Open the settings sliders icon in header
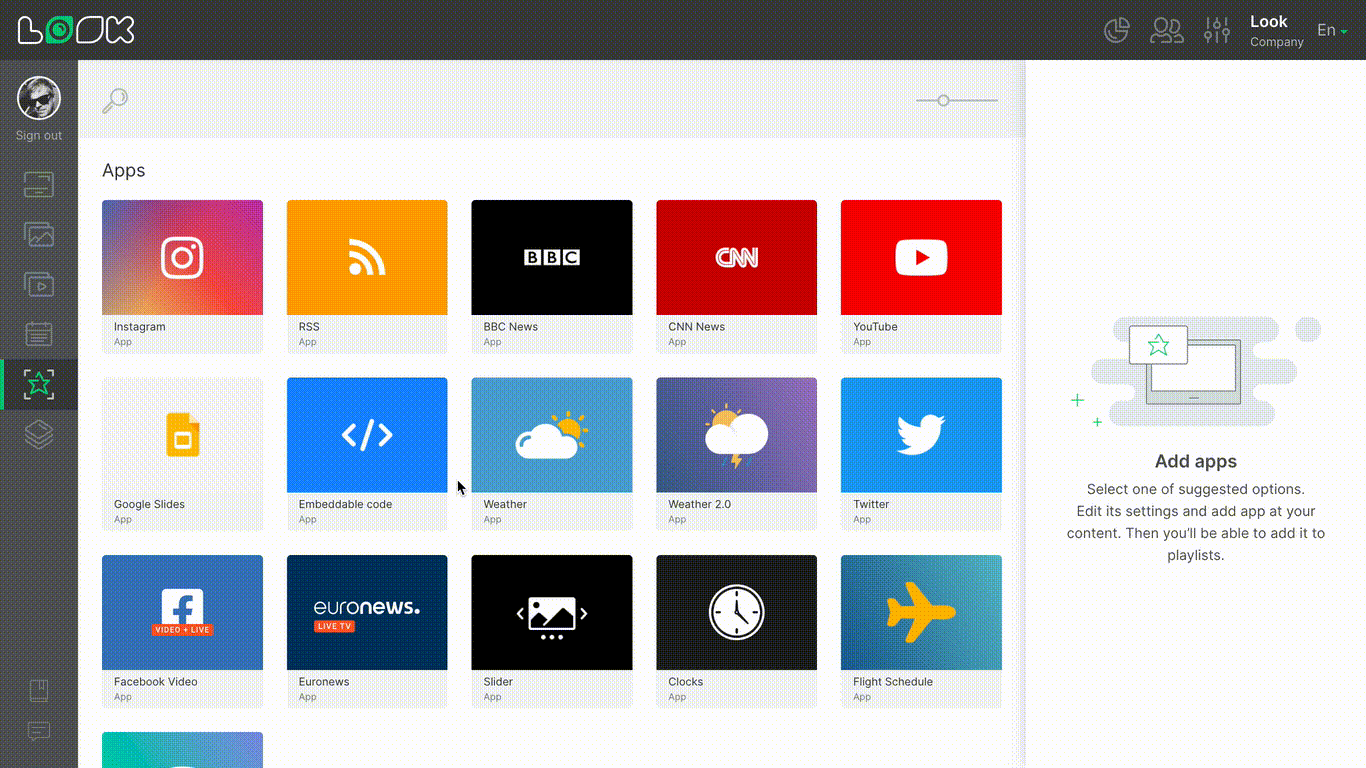This screenshot has height=768, width=1366. coord(1216,31)
